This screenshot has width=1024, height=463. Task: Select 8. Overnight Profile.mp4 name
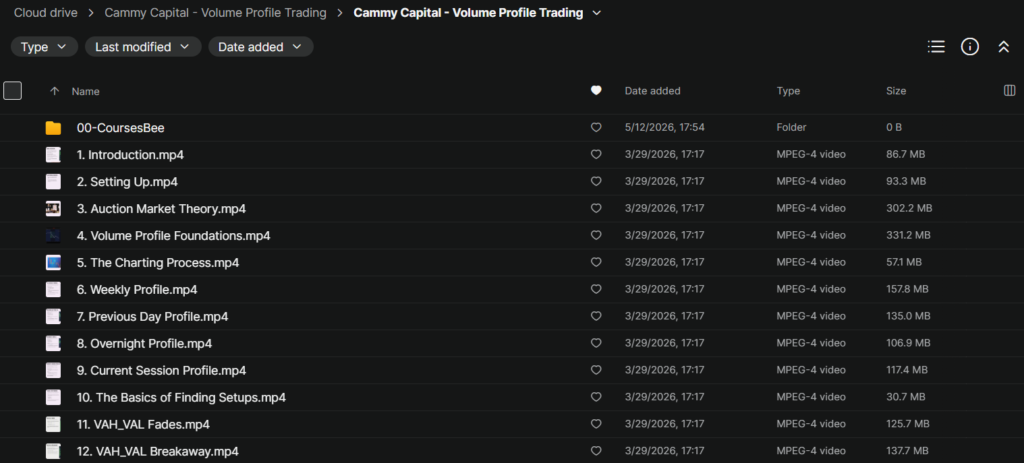pyautogui.click(x=144, y=343)
